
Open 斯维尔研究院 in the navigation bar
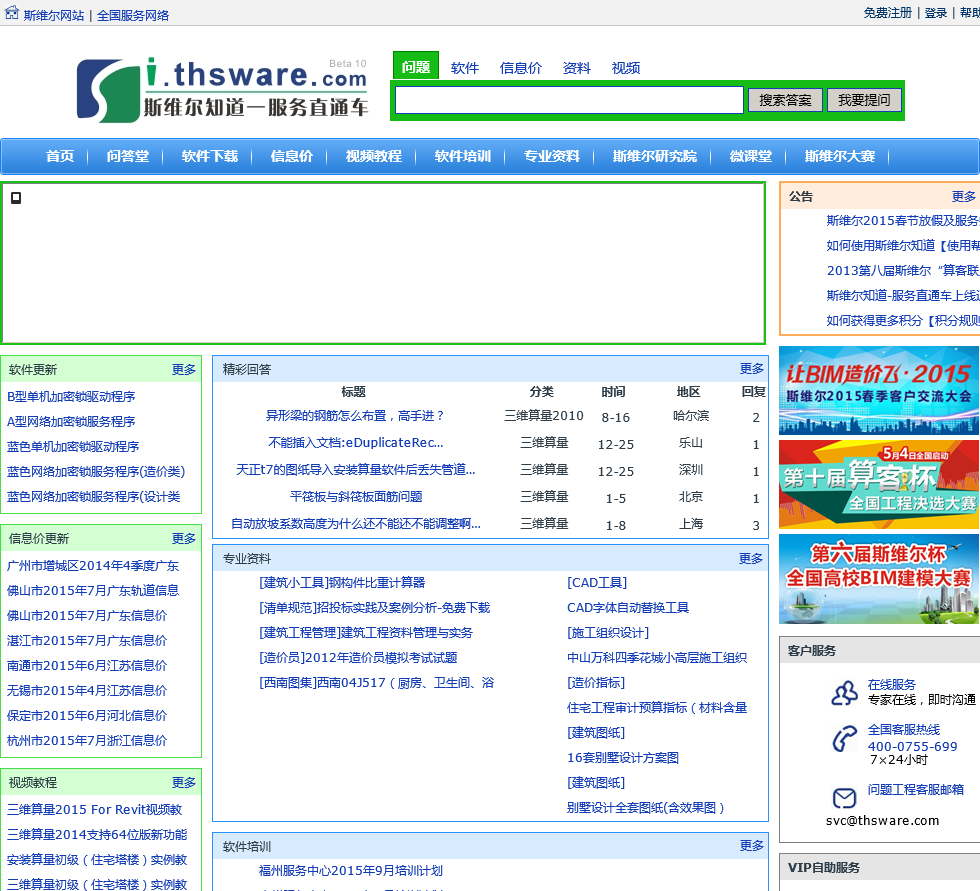[x=654, y=156]
